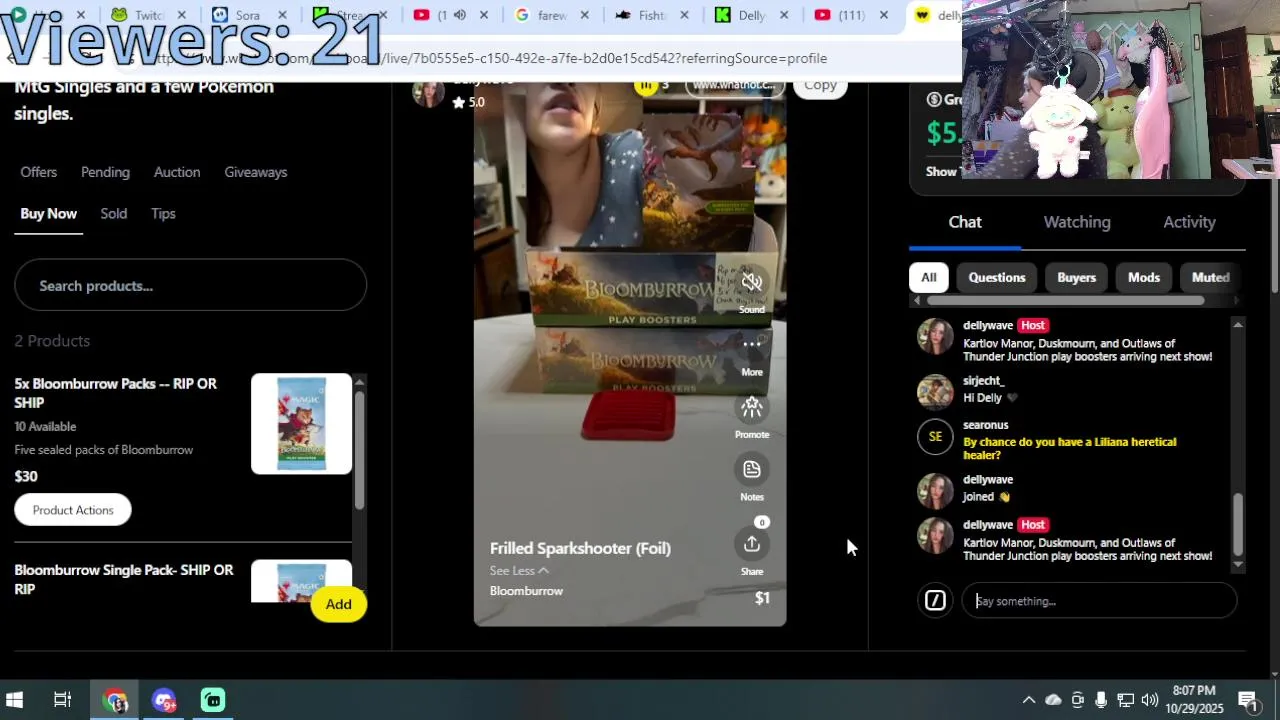
Task: Open the Pending tab
Action: click(x=105, y=172)
